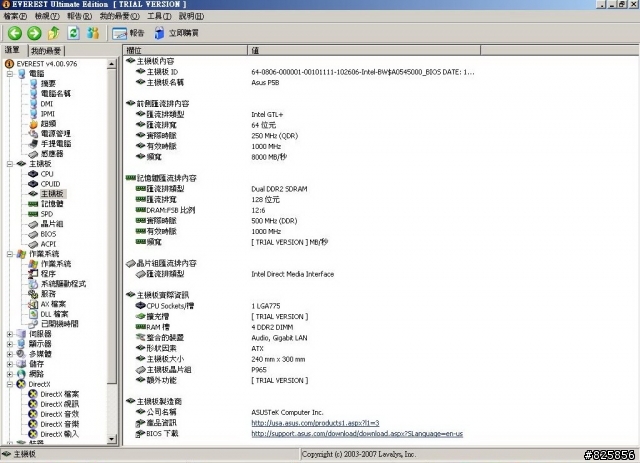Refresh the page with the refresh icon

pos(73,33)
